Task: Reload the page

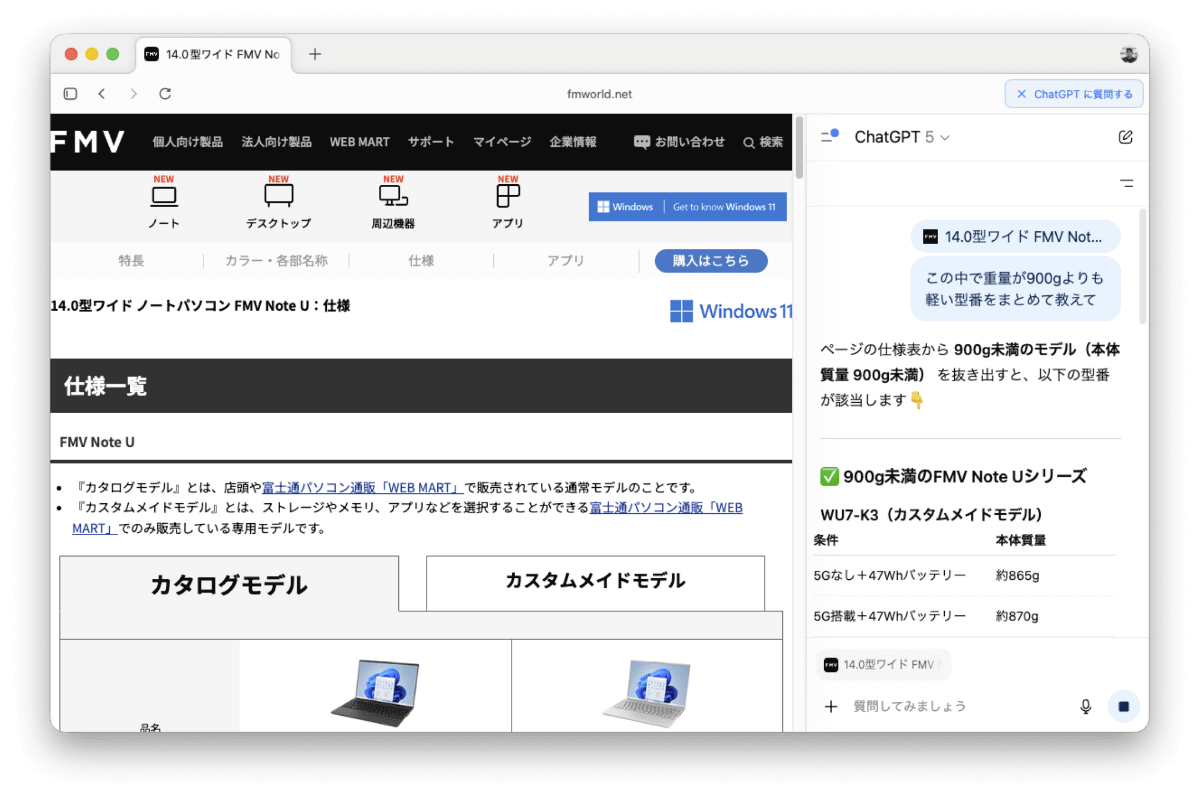Action: point(165,94)
